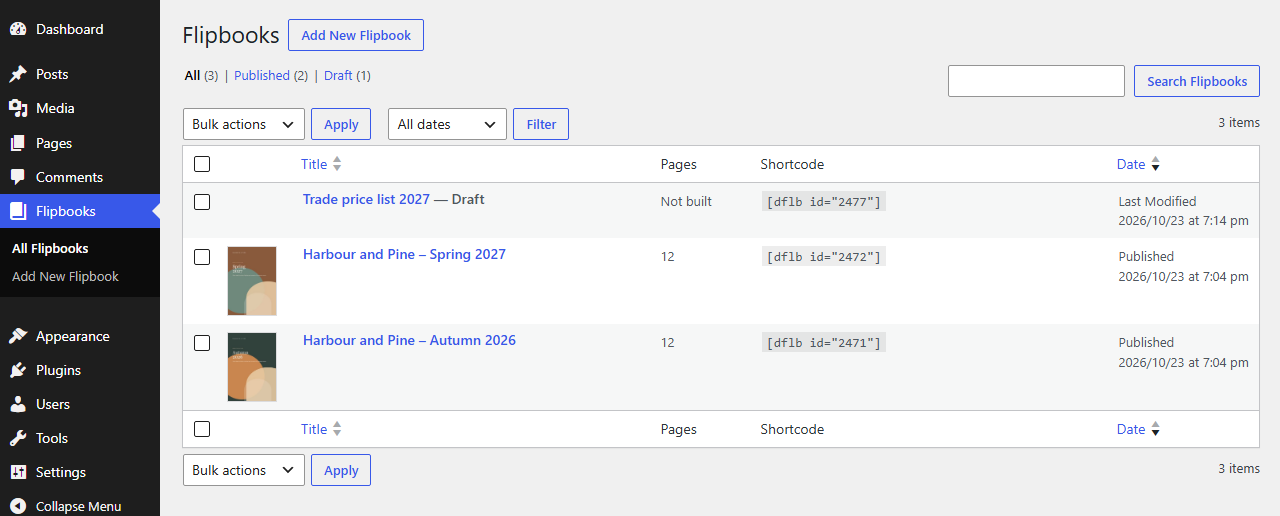
Task: Check the Harbour and Pine Autumn 2026 row
Action: click(x=202, y=343)
